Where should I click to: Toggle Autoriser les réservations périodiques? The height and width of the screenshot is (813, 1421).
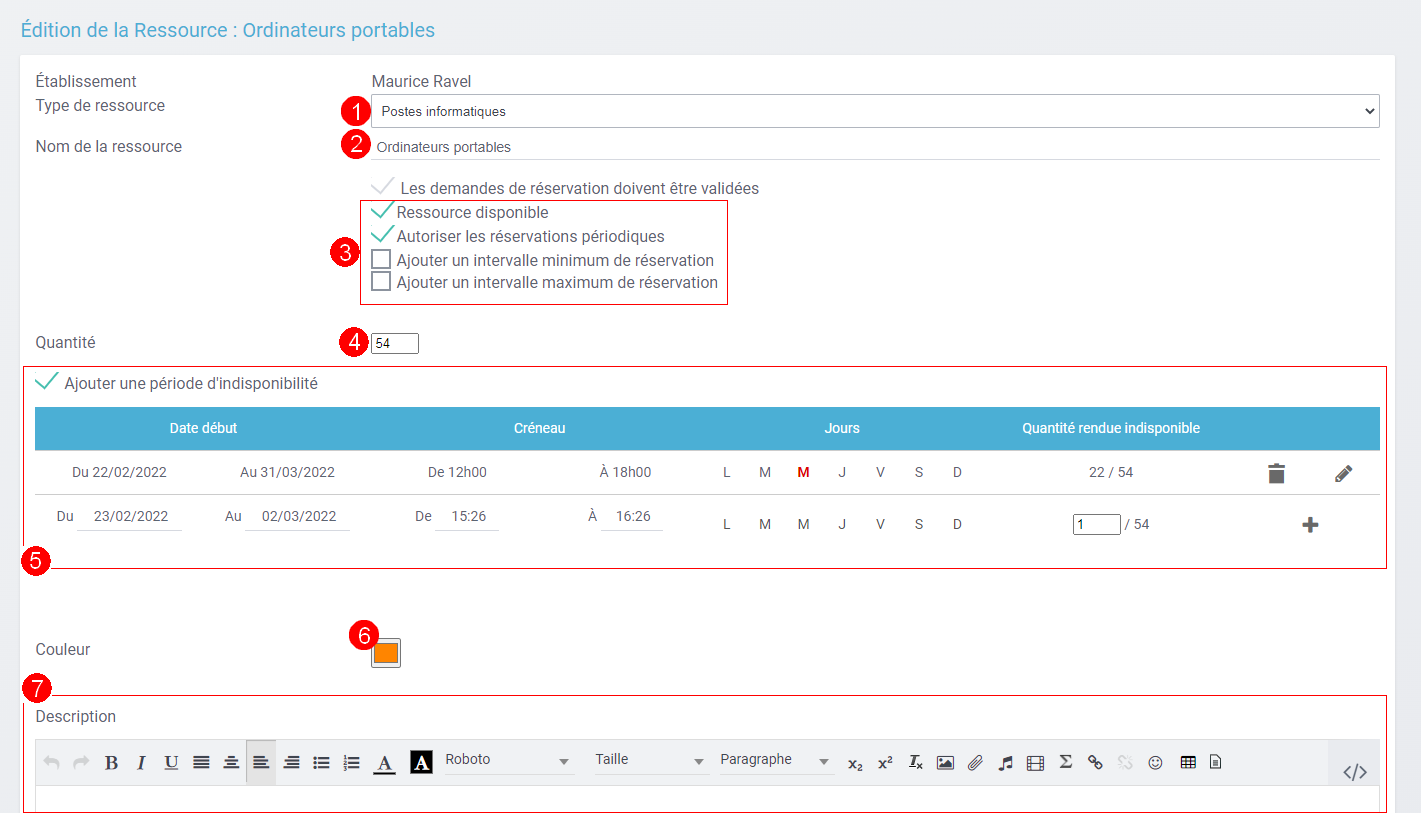pyautogui.click(x=381, y=236)
